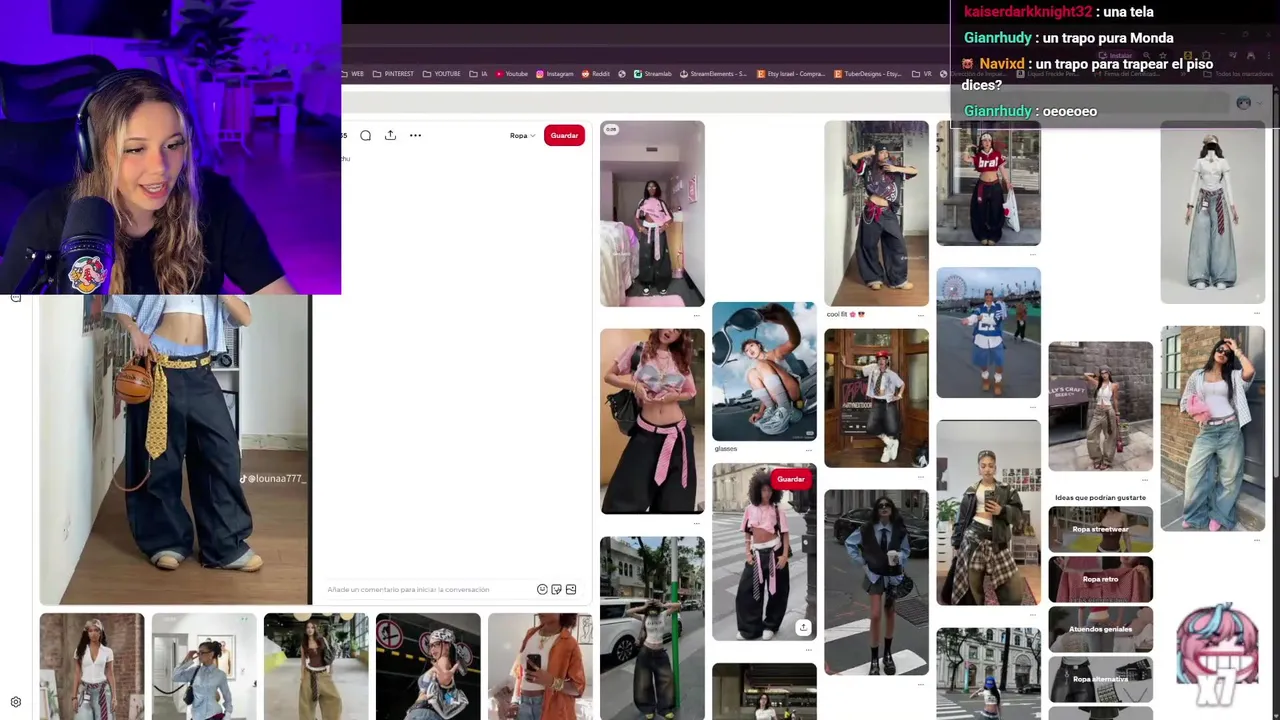This screenshot has width=1280, height=720.
Task: Open the Reddit bookmark
Action: click(595, 74)
